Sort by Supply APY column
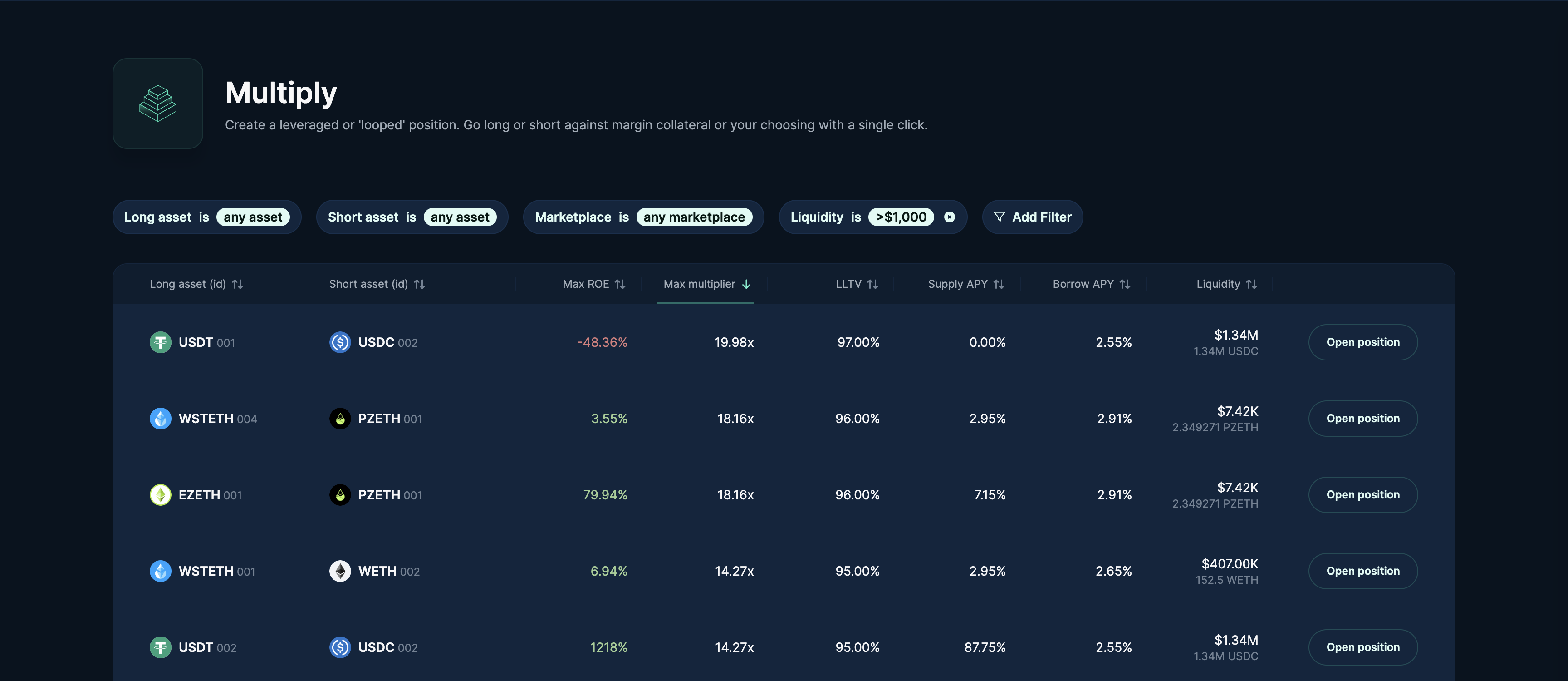The width and height of the screenshot is (1568, 681). pyautogui.click(x=965, y=285)
